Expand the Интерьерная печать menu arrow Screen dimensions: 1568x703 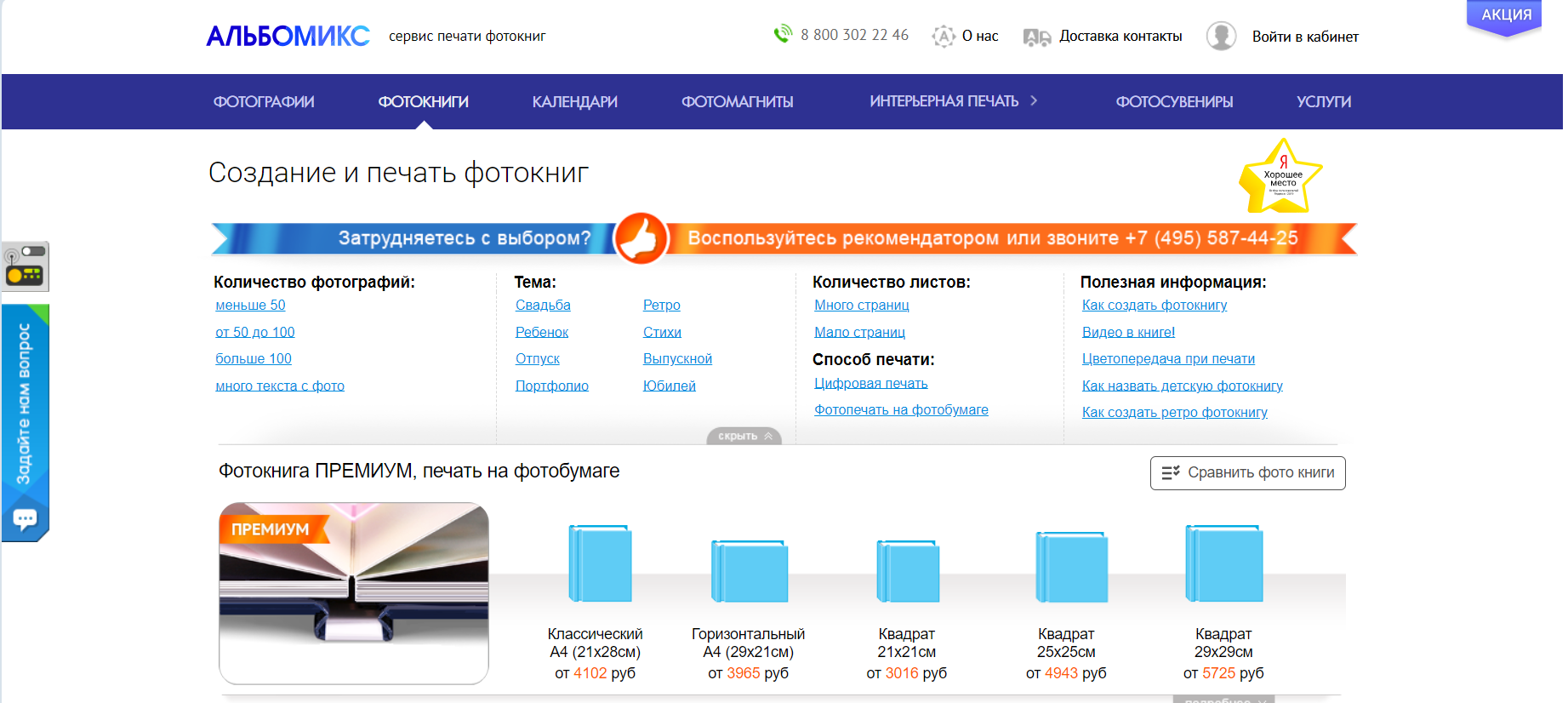(x=1034, y=100)
